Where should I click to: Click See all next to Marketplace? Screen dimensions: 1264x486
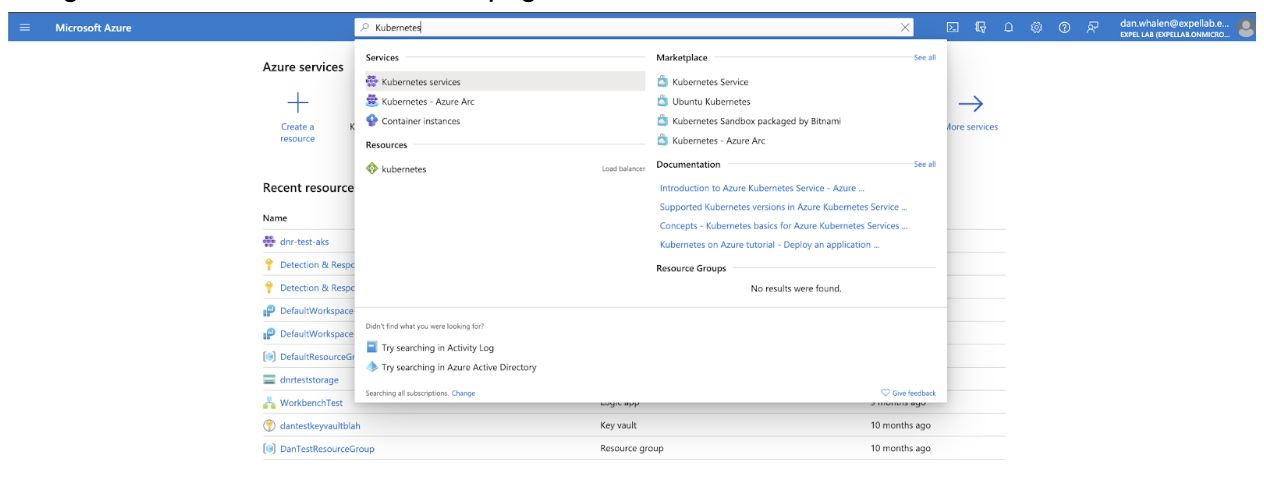pyautogui.click(x=925, y=58)
